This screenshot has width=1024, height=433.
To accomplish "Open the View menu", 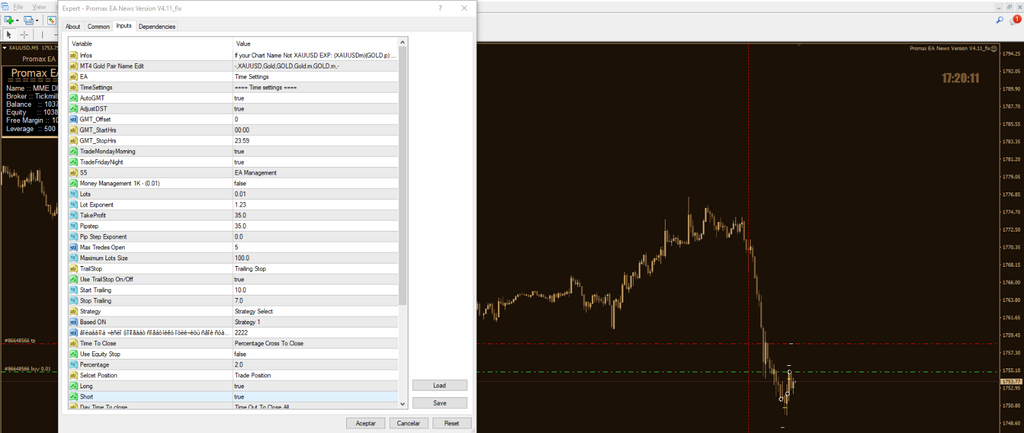I will [39, 7].
